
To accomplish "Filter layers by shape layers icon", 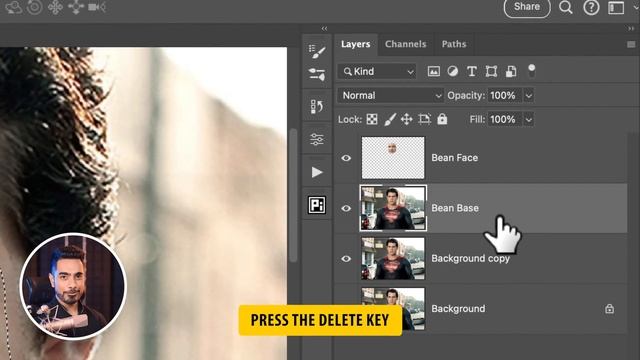I will [x=491, y=71].
